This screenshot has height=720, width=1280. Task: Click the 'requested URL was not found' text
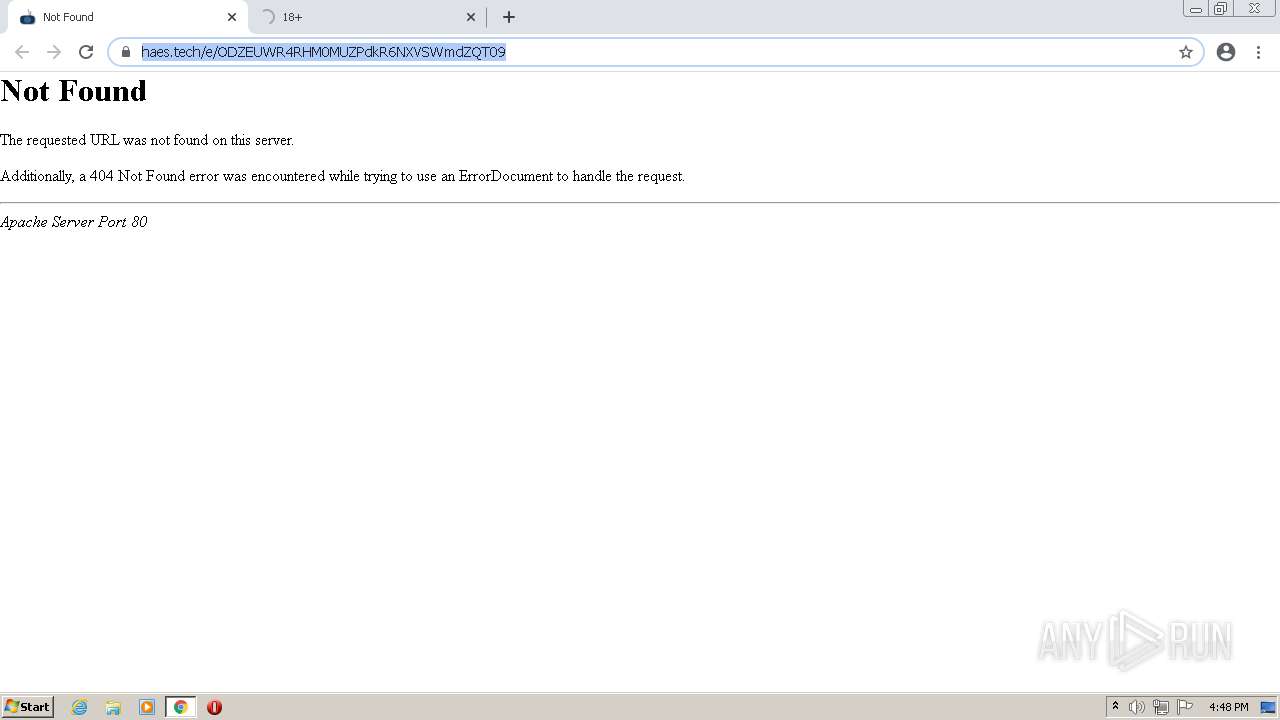(147, 140)
